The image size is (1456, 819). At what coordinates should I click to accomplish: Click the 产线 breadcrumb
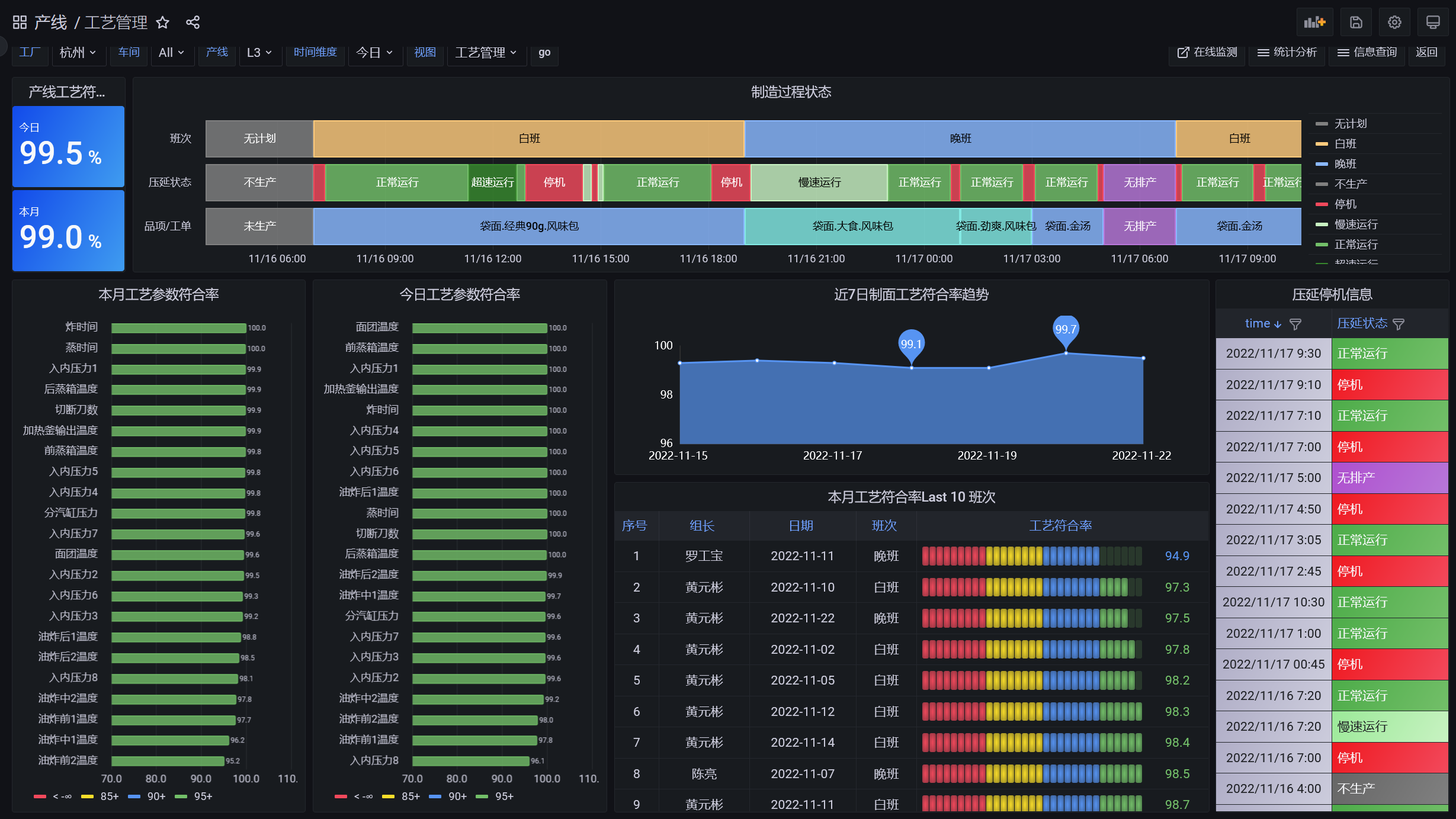pos(50,23)
